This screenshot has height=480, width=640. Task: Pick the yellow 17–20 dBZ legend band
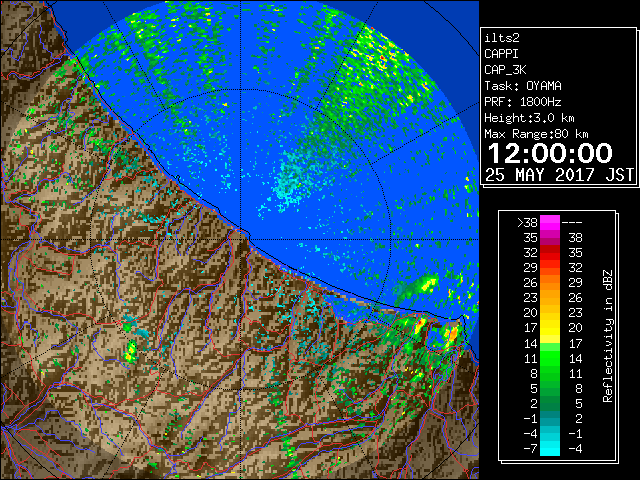point(550,328)
